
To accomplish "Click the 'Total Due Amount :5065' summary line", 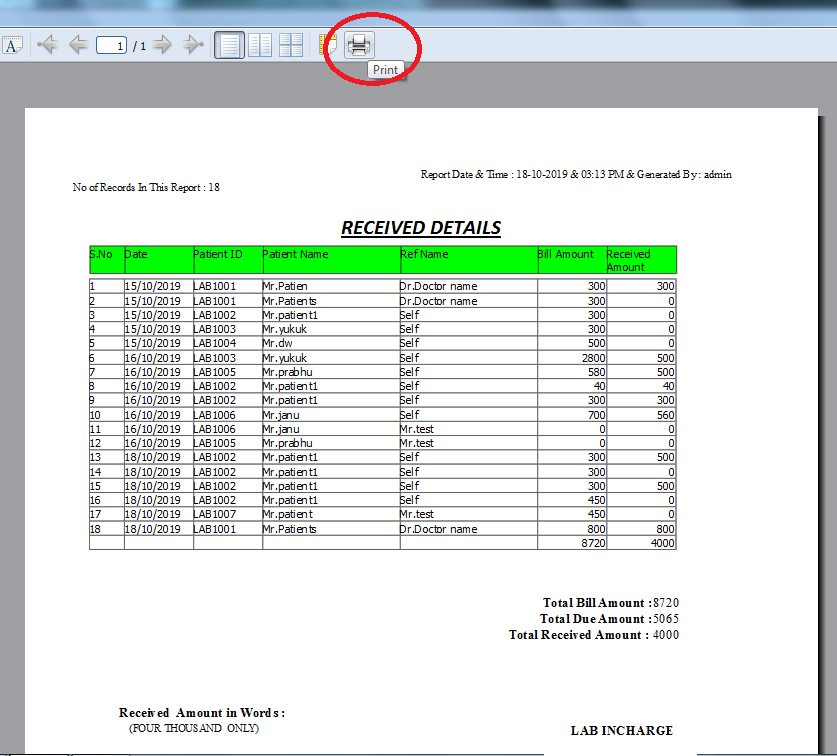I will click(609, 619).
